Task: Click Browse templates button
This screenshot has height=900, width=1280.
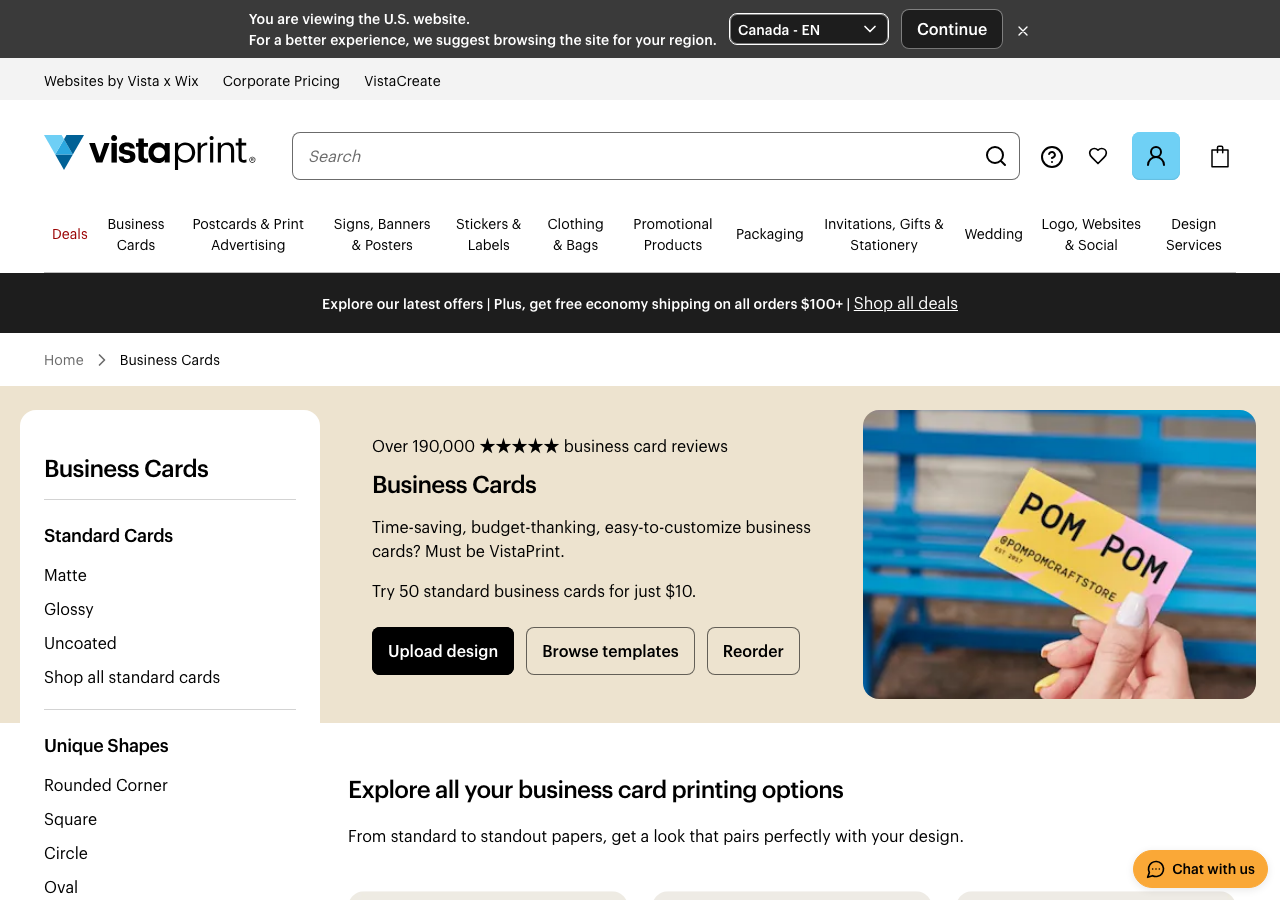Action: [610, 651]
